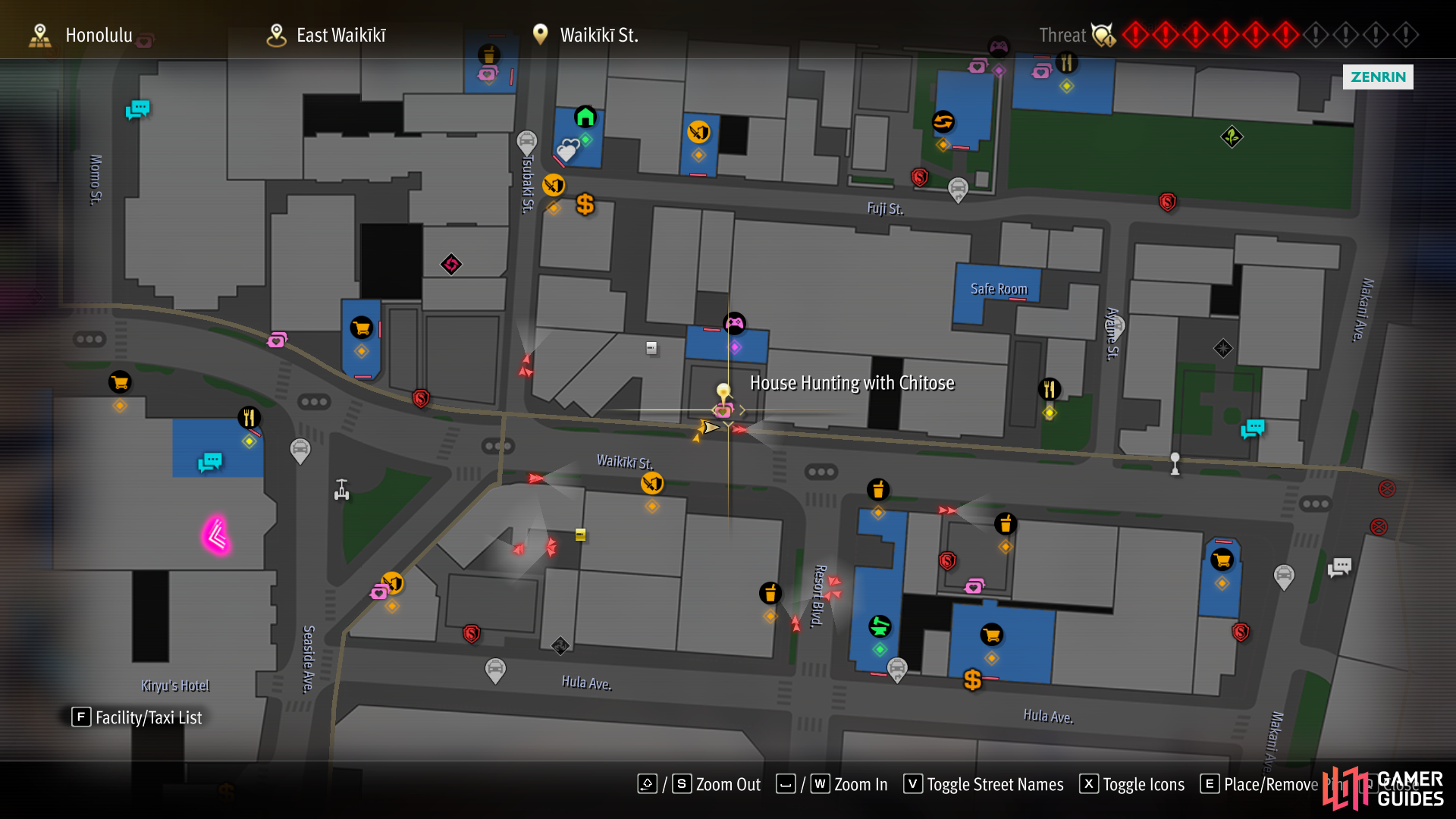Select the cyan chat bubble near Momo St.
Image resolution: width=1456 pixels, height=819 pixels.
138,110
